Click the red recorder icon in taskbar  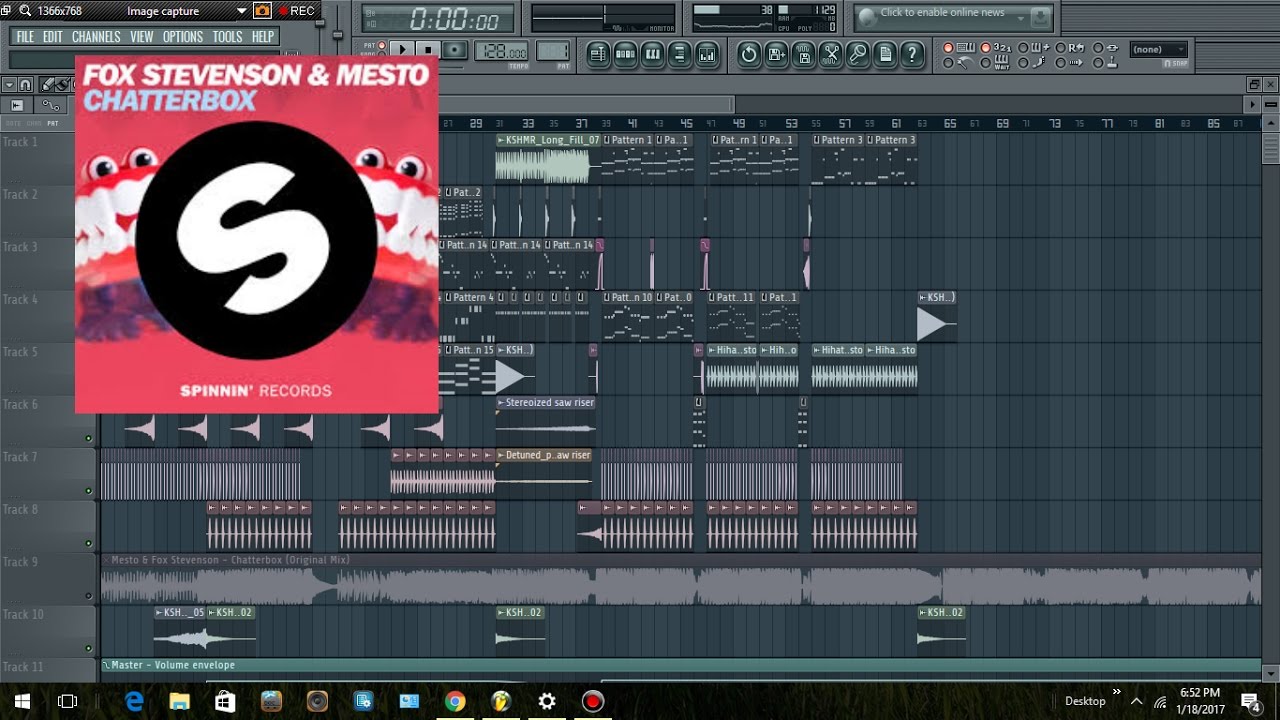tap(593, 701)
